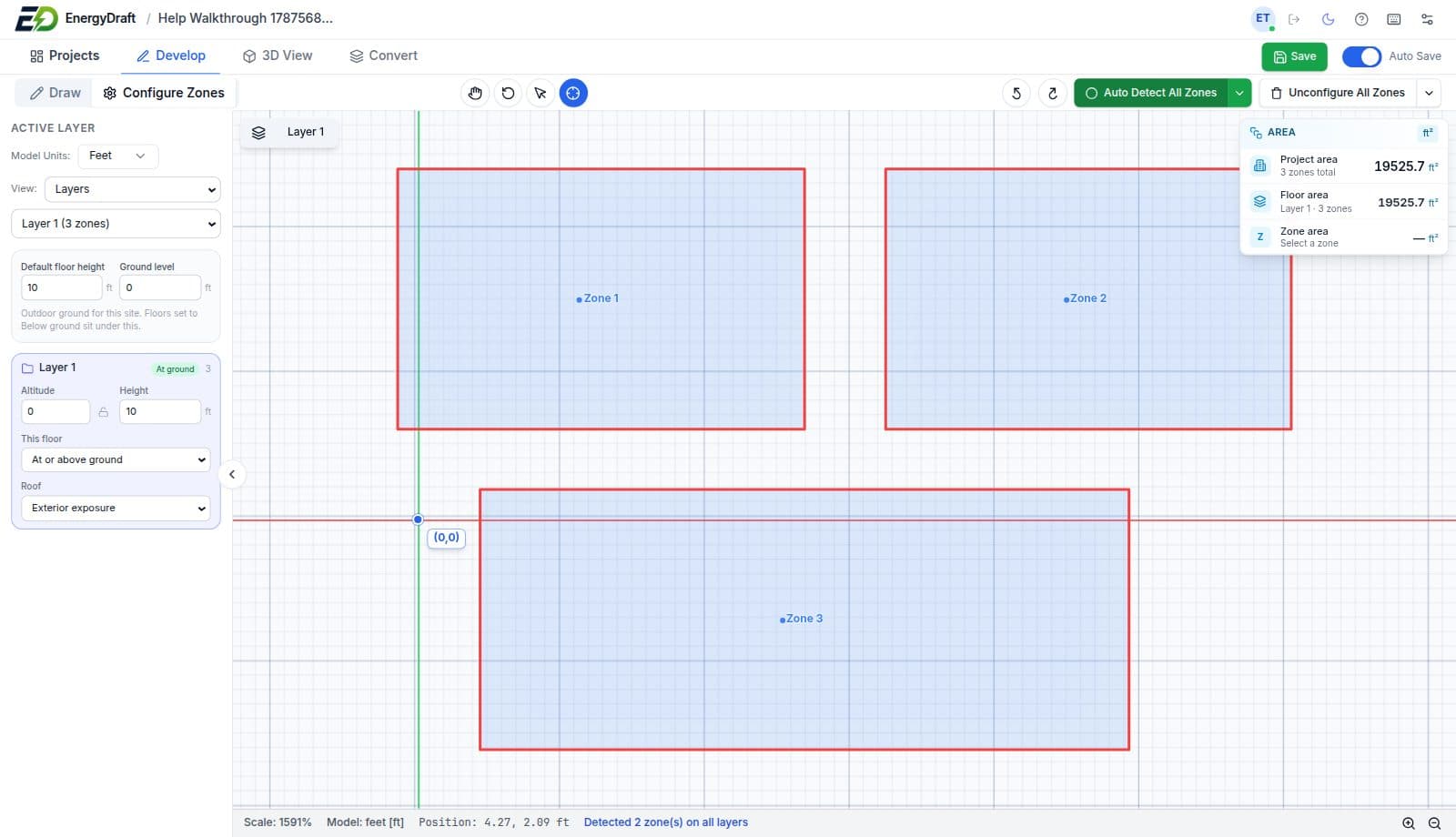The height and width of the screenshot is (837, 1456).
Task: Expand the Unconfigure options arrow
Action: pyautogui.click(x=1429, y=93)
